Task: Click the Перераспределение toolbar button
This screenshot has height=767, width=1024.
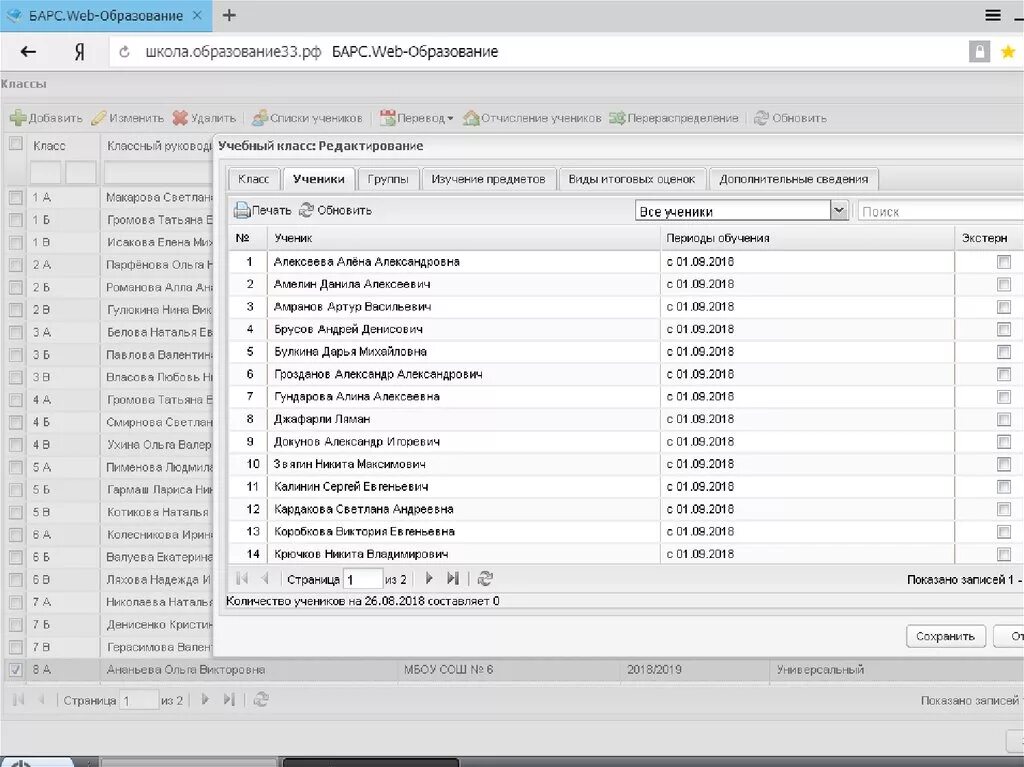Action: tap(673, 118)
